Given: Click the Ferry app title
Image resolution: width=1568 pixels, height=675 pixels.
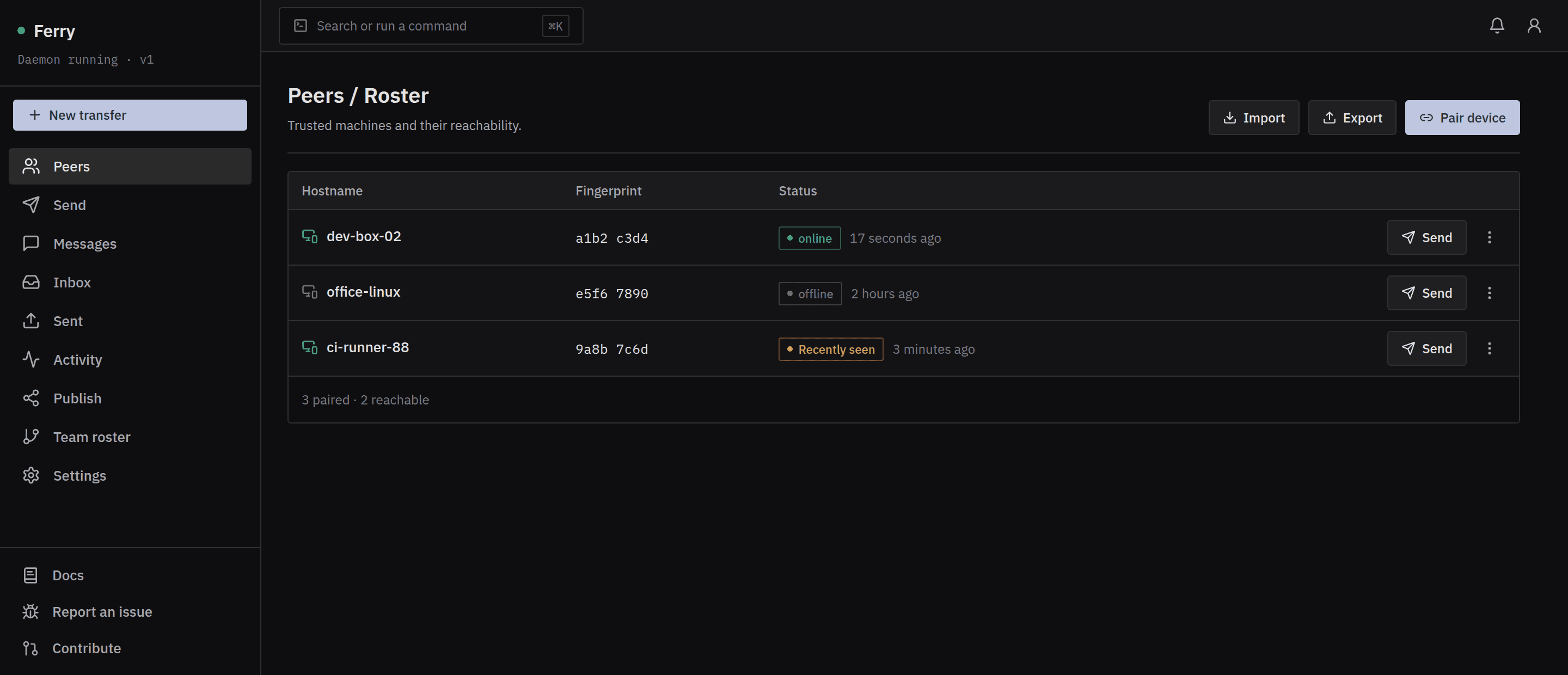Looking at the screenshot, I should (x=54, y=30).
